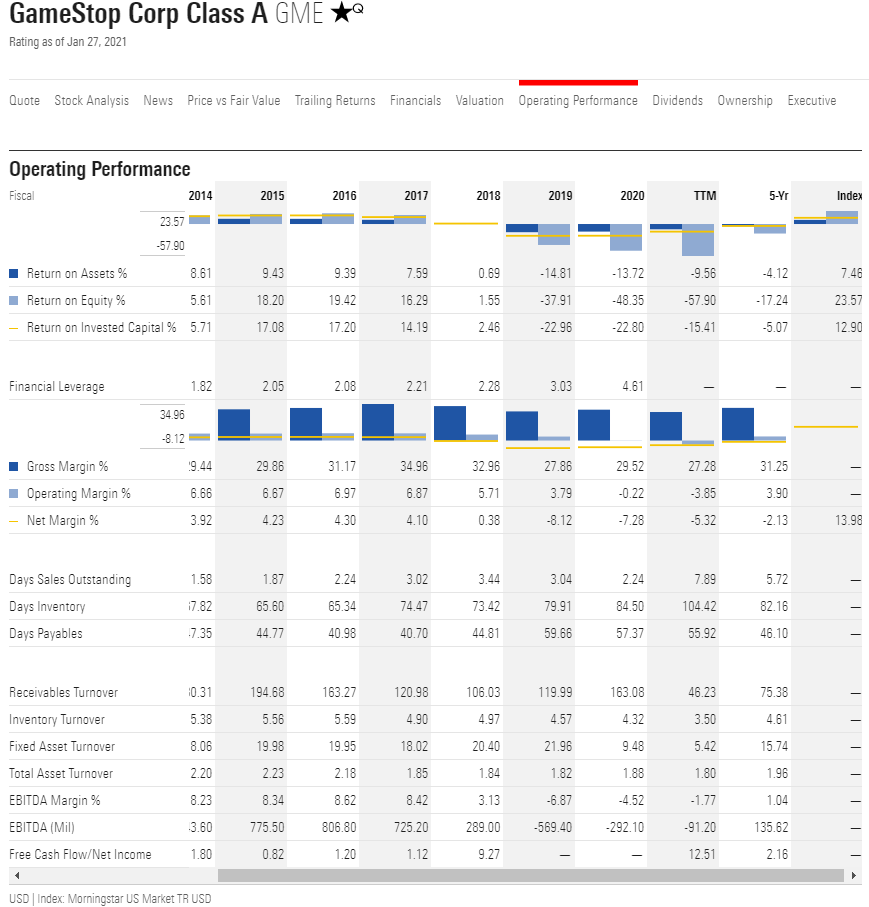Image resolution: width=869 pixels, height=907 pixels.
Task: Go to the Price vs Fair Value tab
Action: click(233, 101)
